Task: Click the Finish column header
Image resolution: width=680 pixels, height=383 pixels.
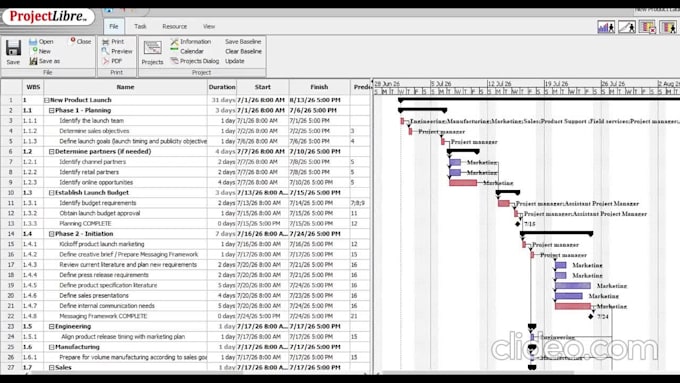Action: [319, 87]
